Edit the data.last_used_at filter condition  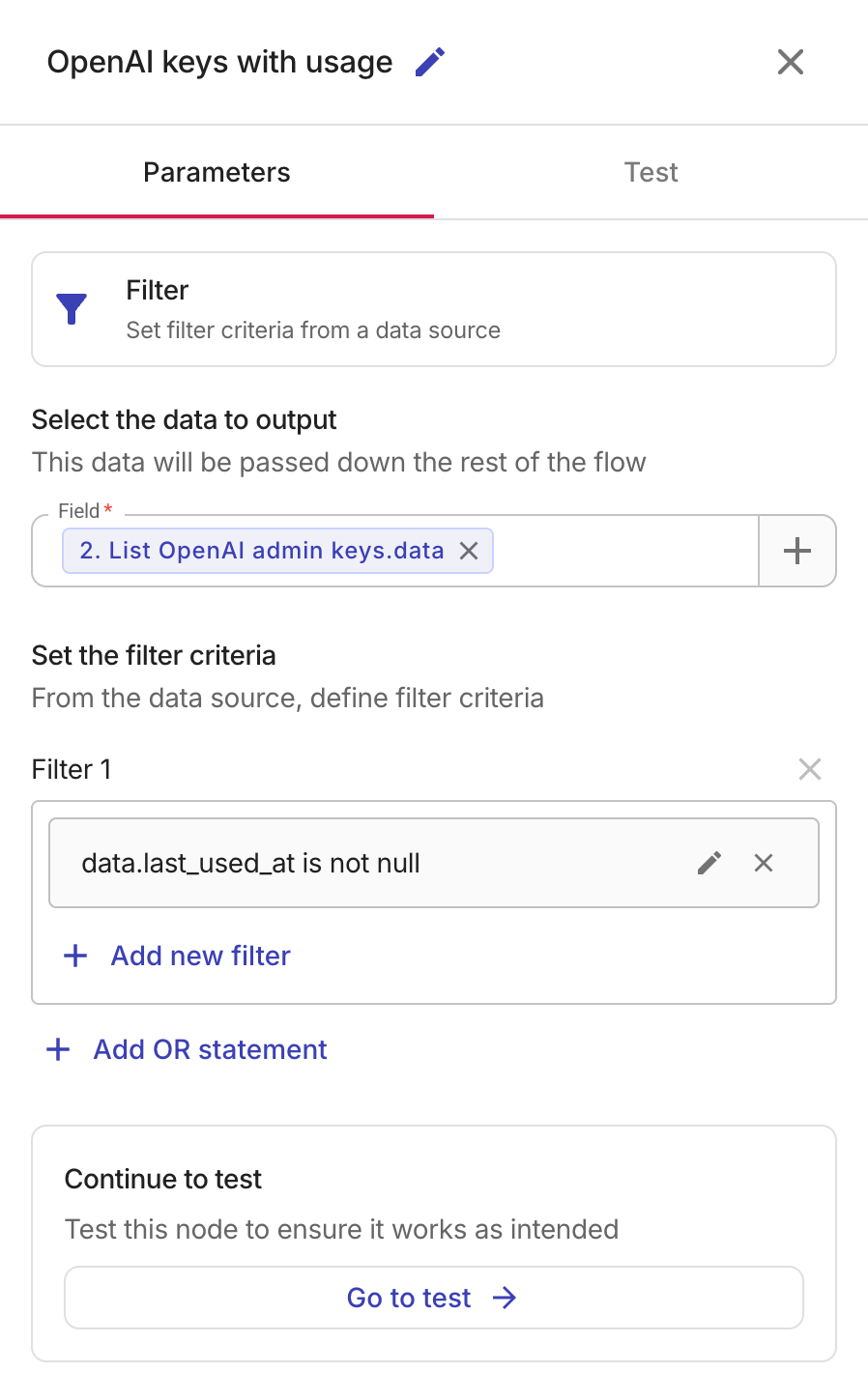pyautogui.click(x=709, y=863)
